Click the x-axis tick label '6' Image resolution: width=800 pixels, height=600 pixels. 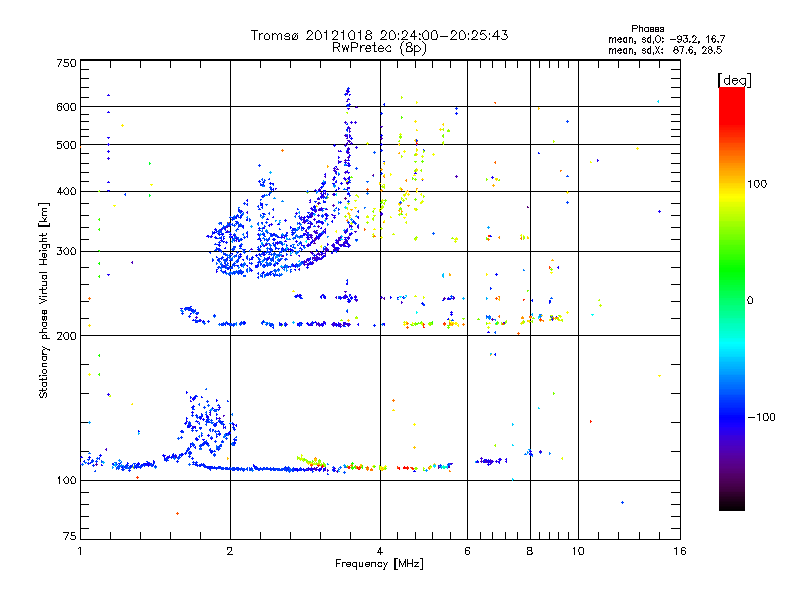click(x=467, y=551)
